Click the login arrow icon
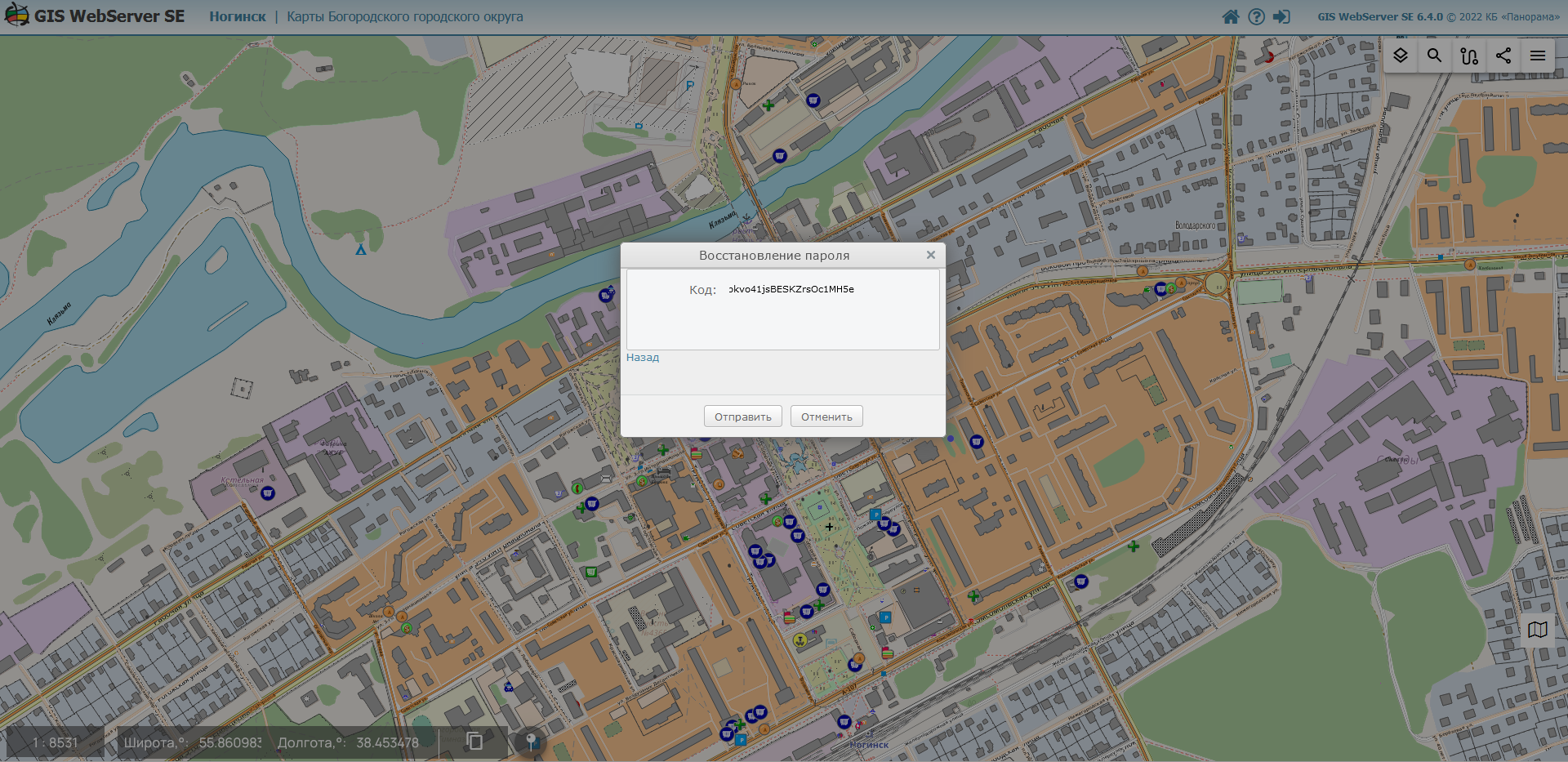The height and width of the screenshot is (762, 1568). tap(1281, 16)
